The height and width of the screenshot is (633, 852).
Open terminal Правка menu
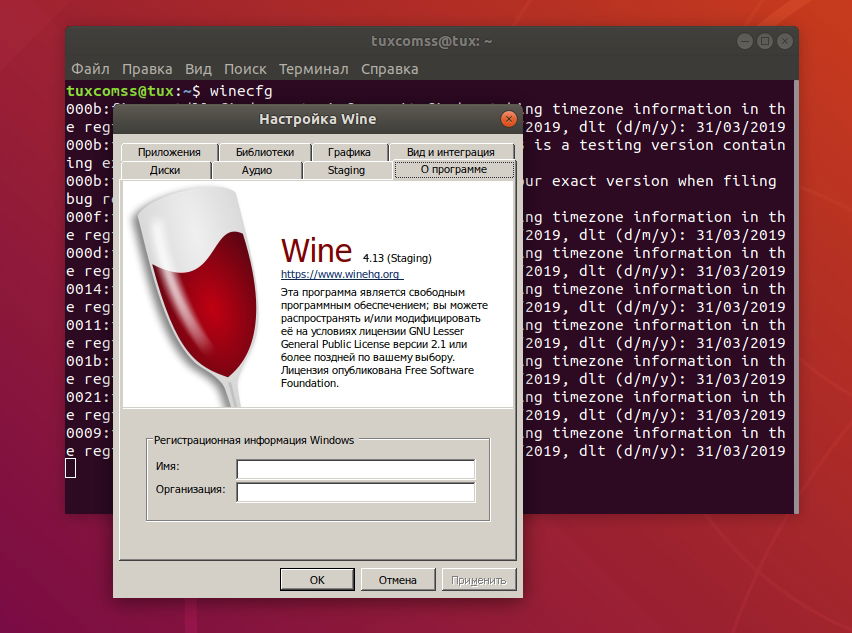point(147,69)
